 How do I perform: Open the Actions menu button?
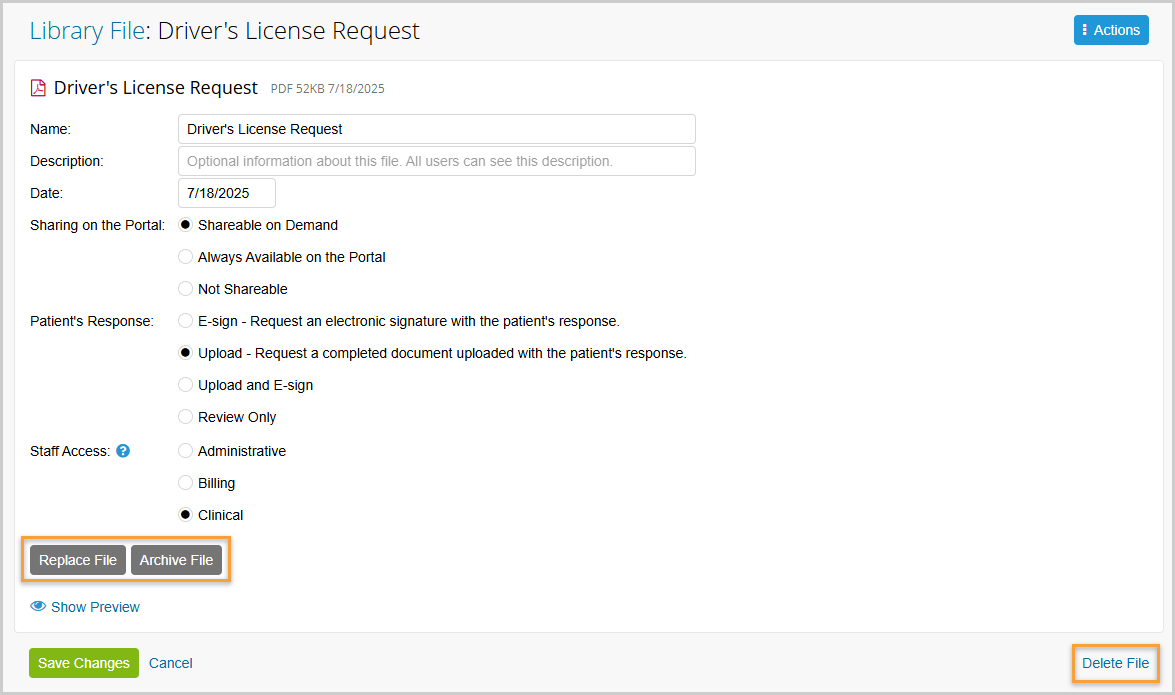(1111, 30)
